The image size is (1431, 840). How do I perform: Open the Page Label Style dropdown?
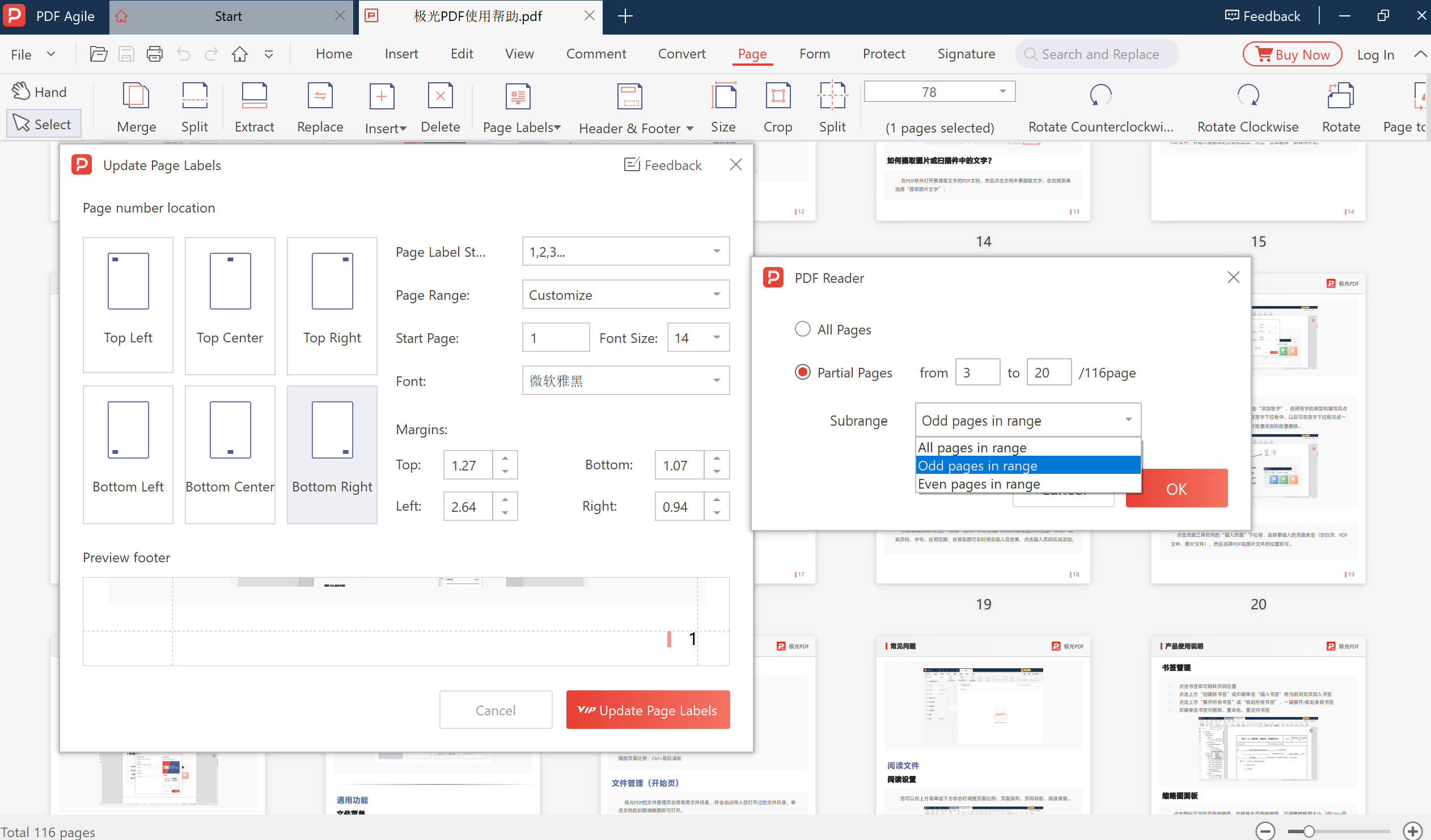tap(626, 252)
